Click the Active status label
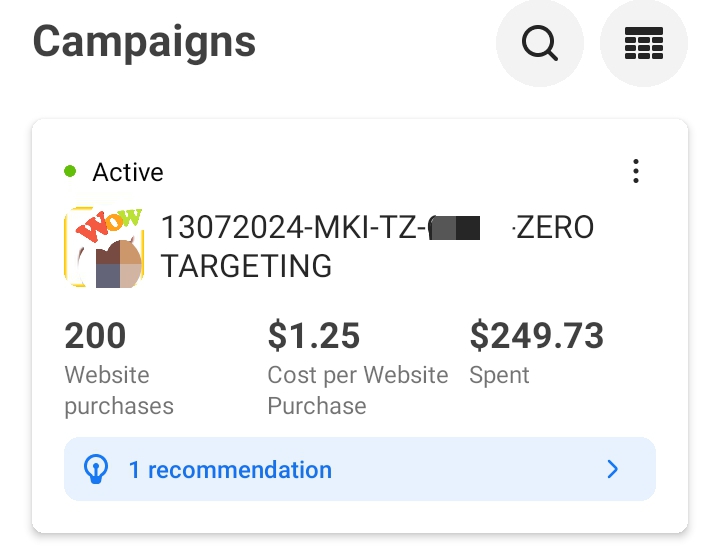 [128, 172]
